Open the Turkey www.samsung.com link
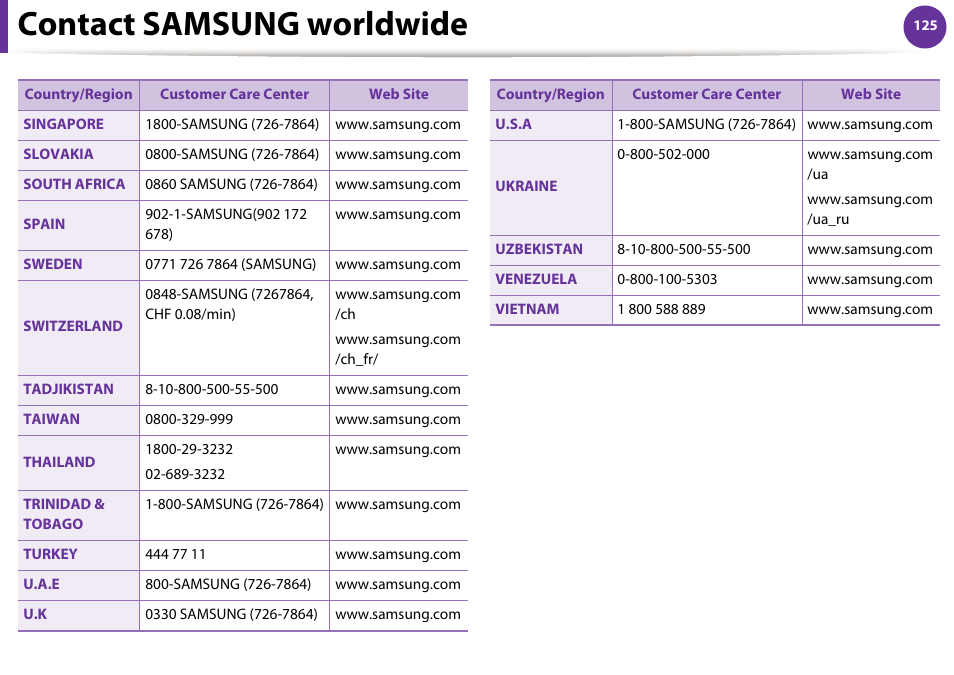The image size is (954, 675). (398, 555)
